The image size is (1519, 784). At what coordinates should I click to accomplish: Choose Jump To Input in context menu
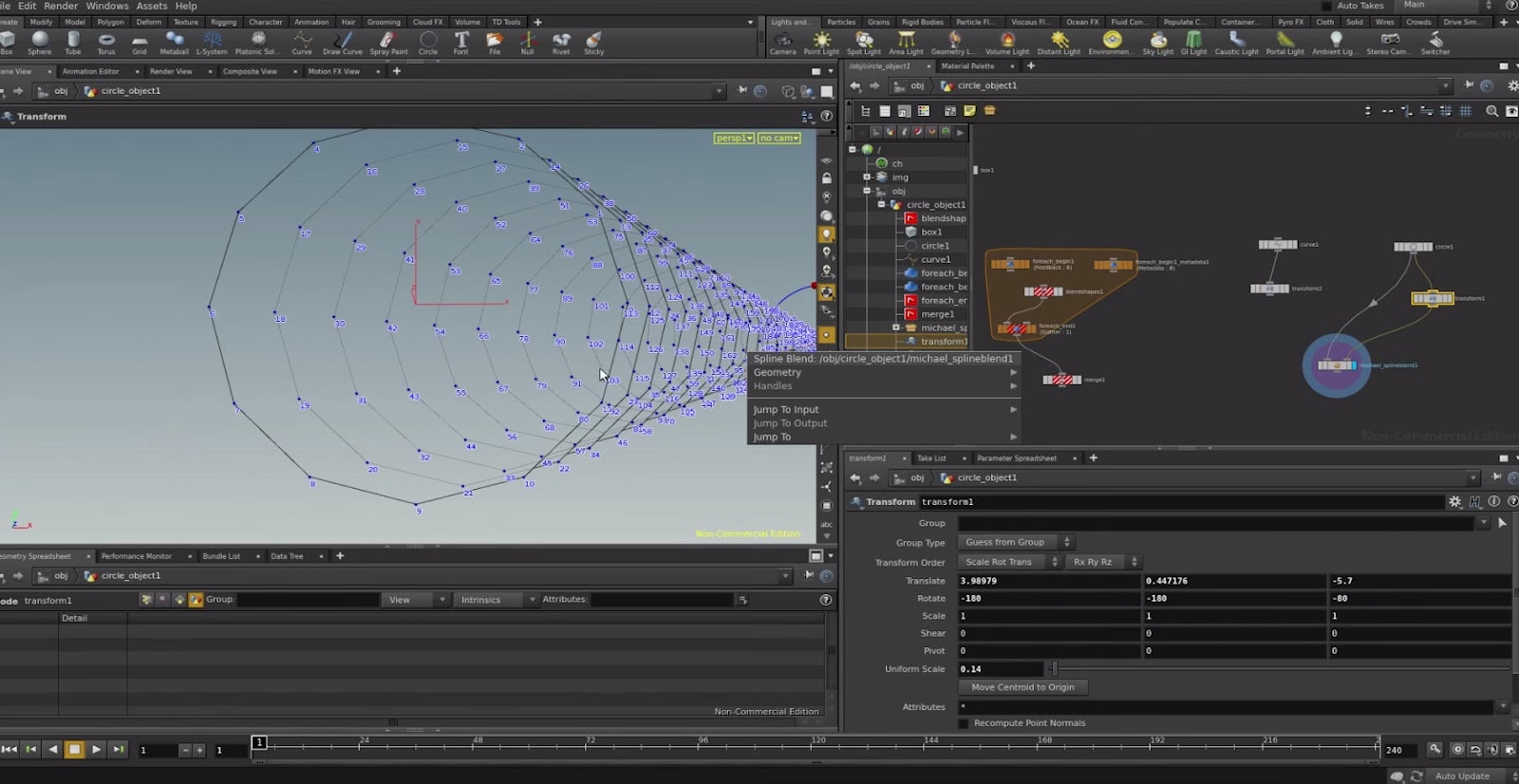786,409
